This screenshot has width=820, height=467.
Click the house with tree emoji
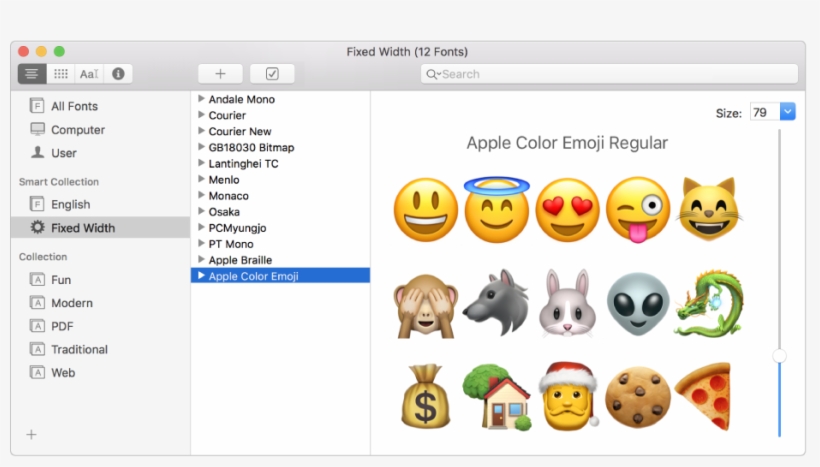tap(497, 397)
